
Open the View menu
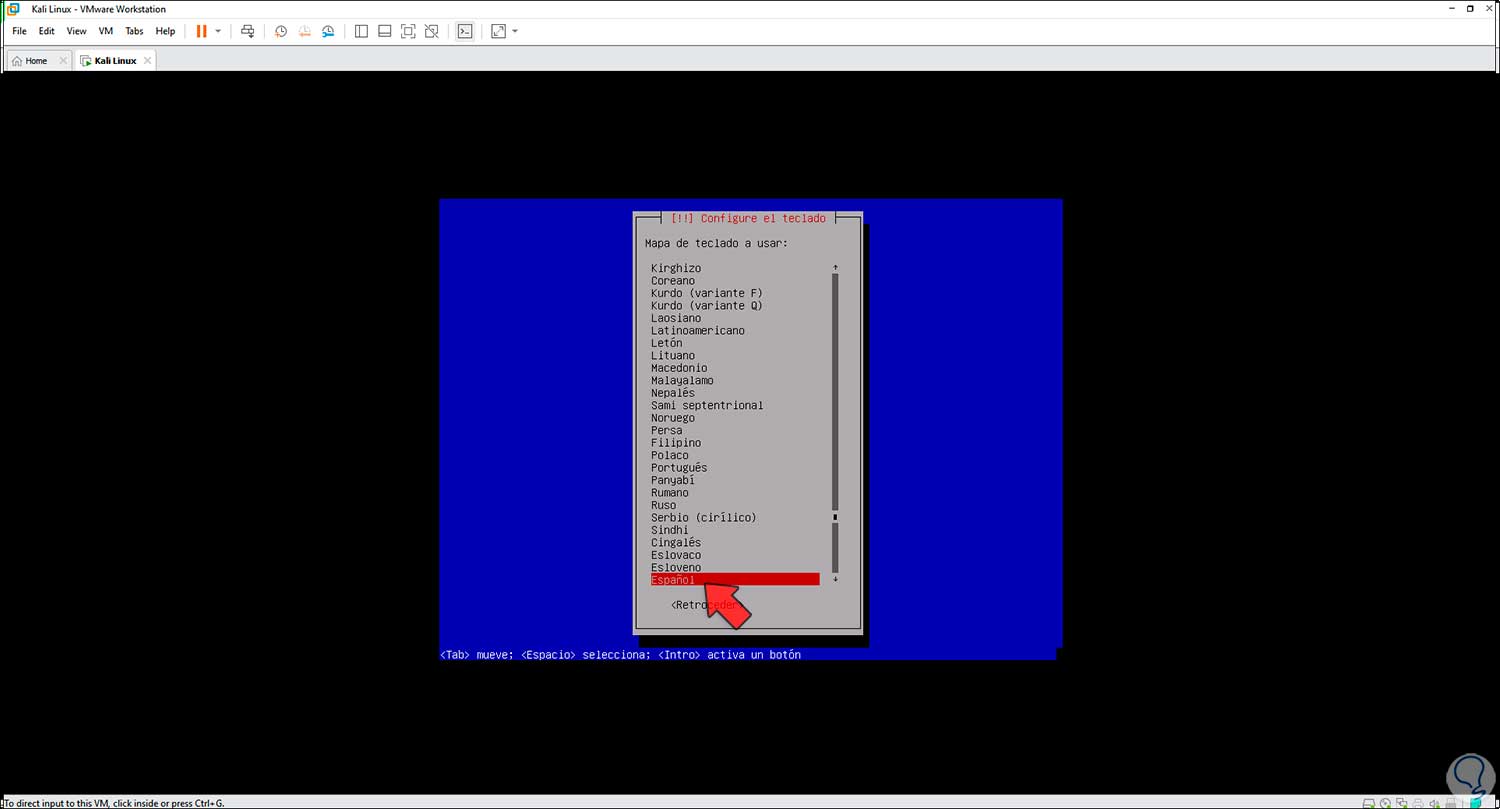point(77,31)
